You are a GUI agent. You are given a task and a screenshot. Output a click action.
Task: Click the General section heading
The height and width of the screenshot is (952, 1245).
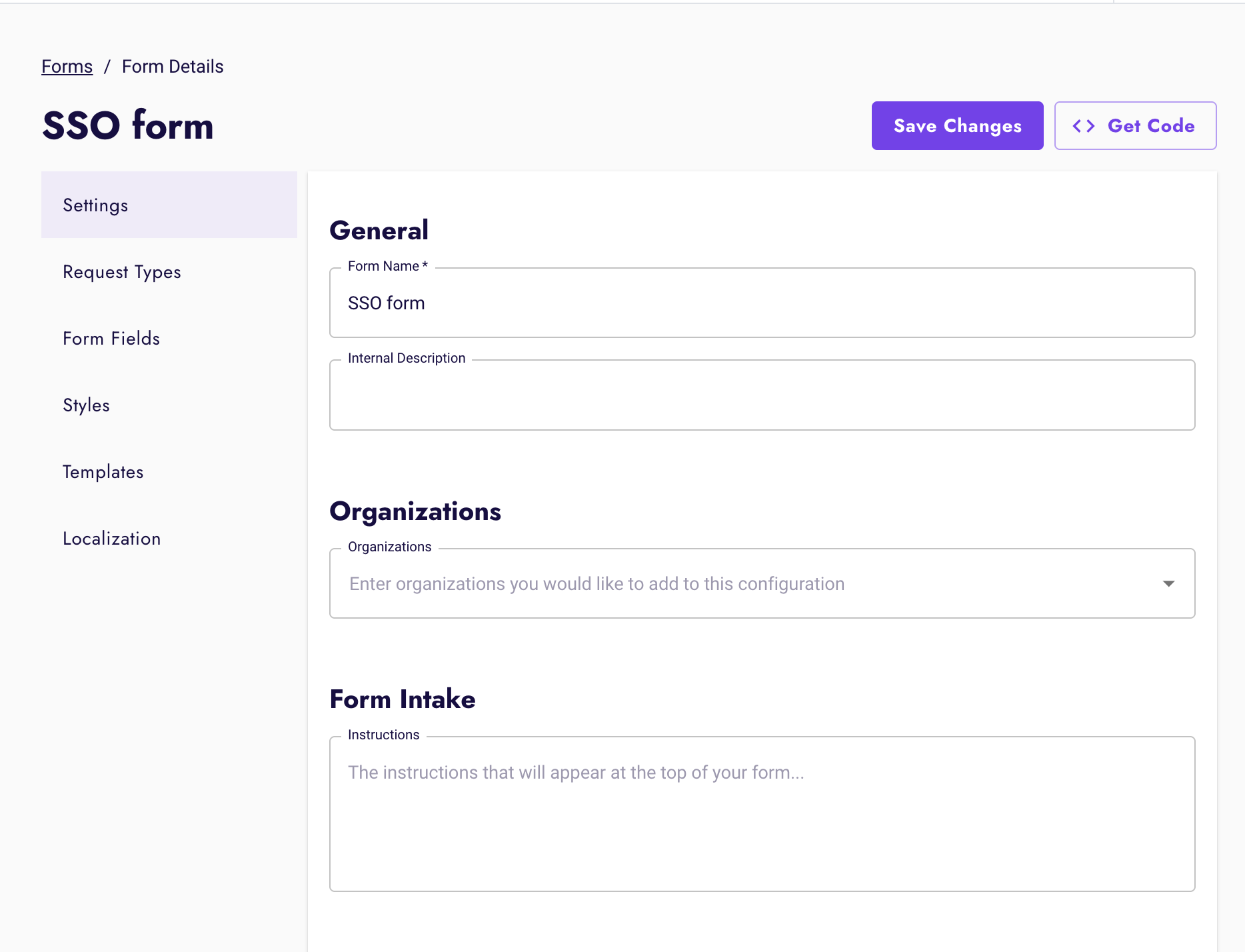click(x=379, y=230)
